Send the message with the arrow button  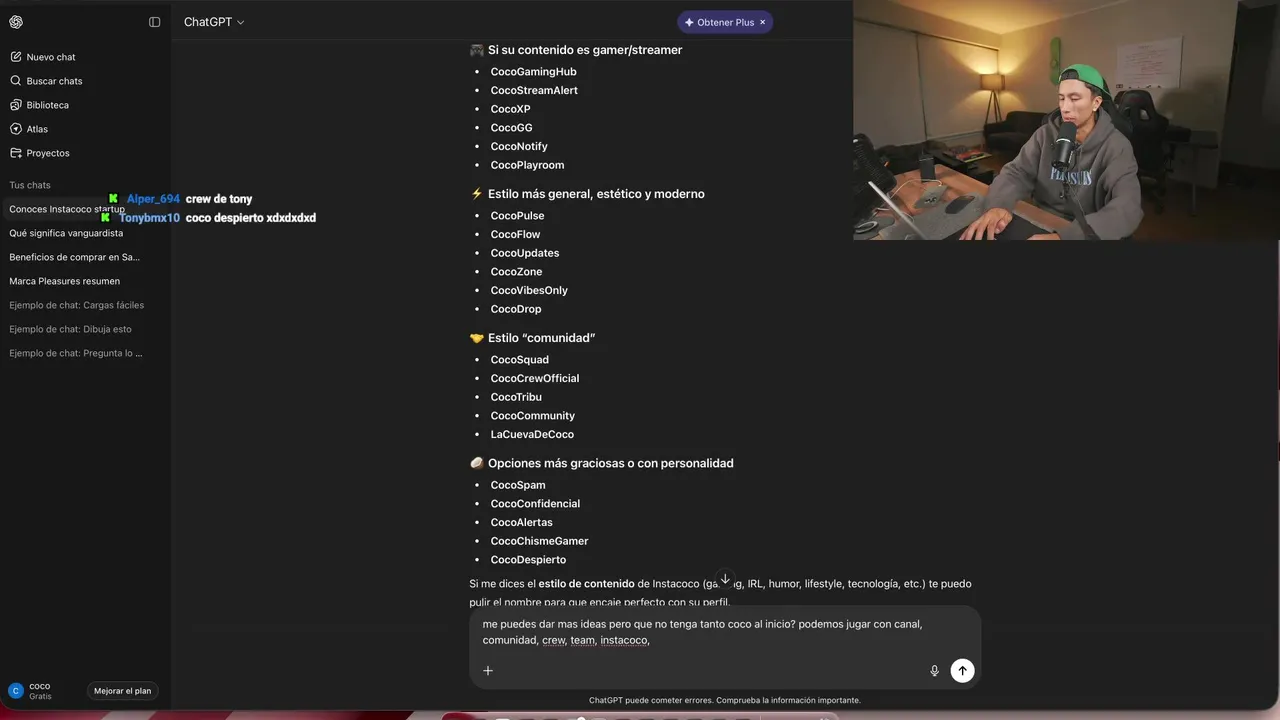(962, 671)
